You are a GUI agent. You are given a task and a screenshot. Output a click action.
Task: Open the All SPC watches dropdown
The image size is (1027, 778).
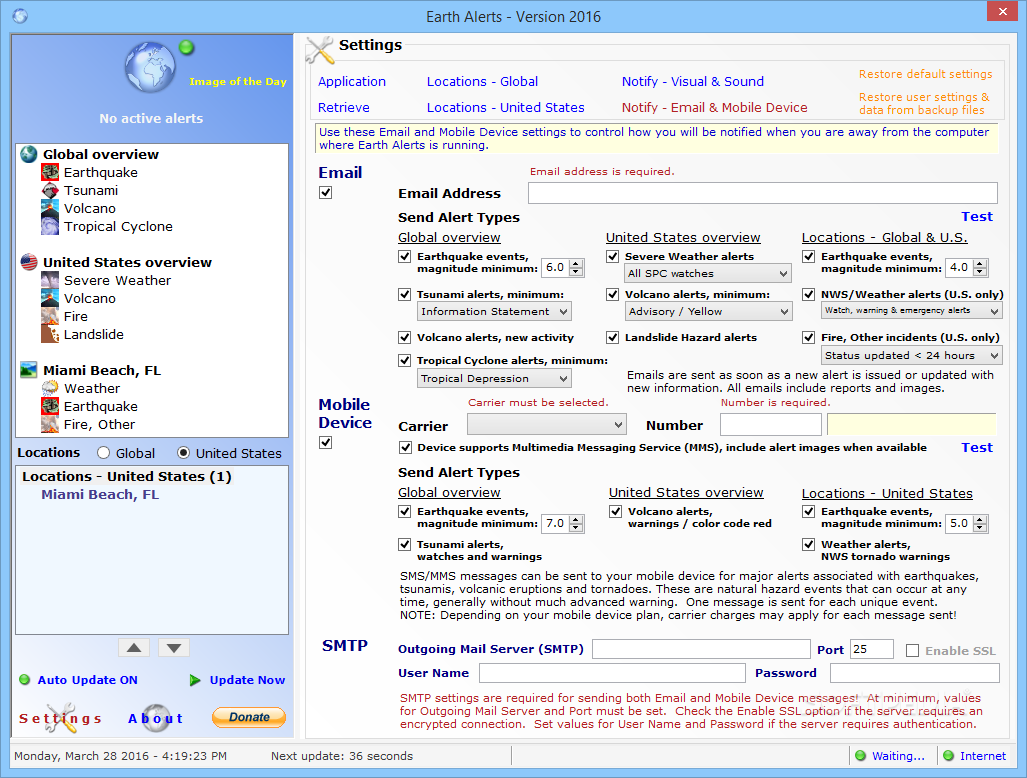(708, 273)
